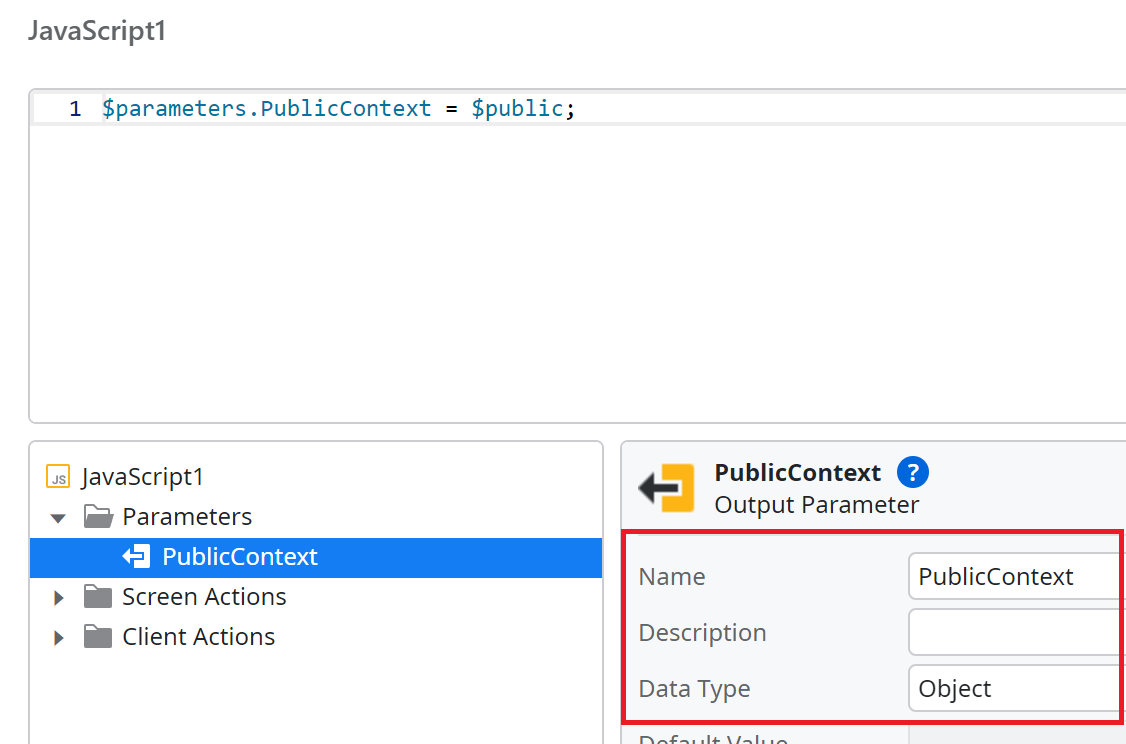This screenshot has height=744, width=1126.
Task: Click the PublicContext title in properties panel
Action: click(797, 472)
